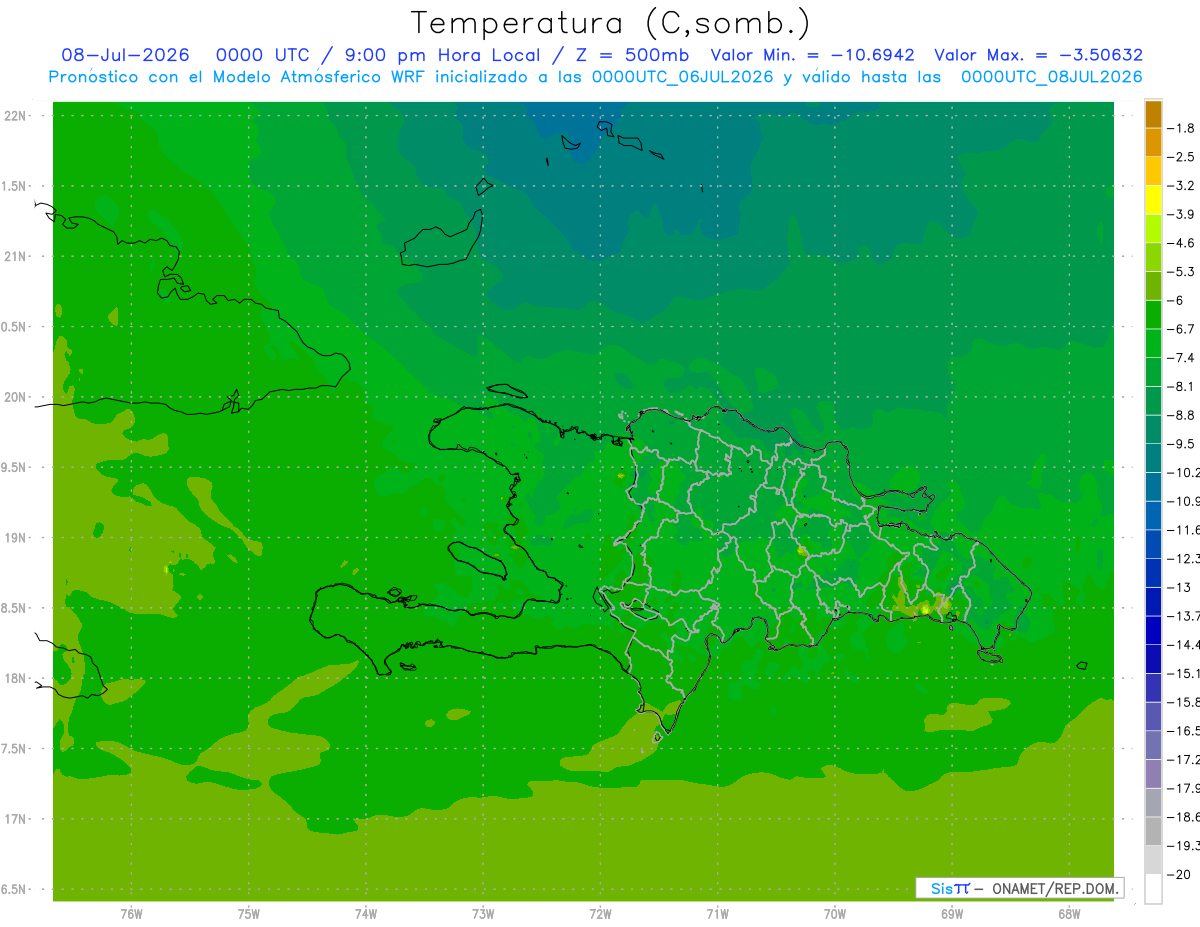Click the '22N' latitude label
Viewport: 1200px width, 927px height.
[16, 116]
